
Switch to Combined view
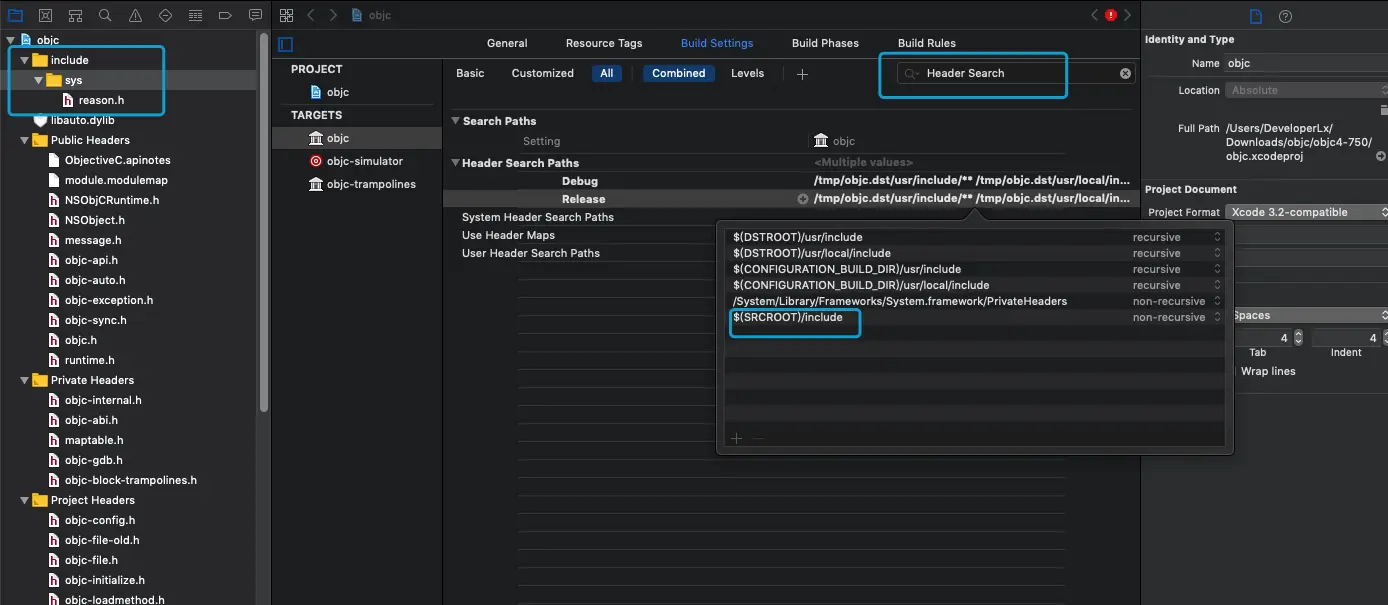679,73
